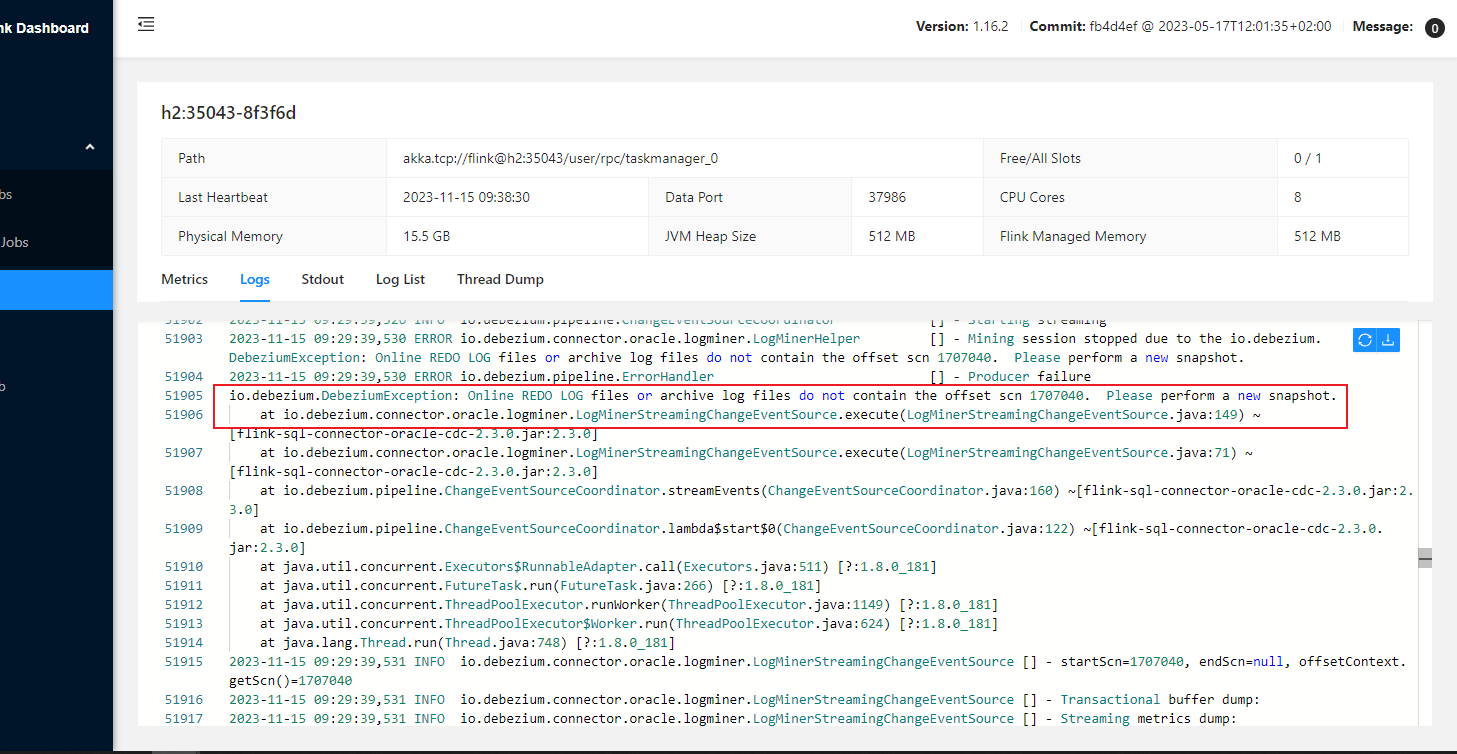Click log line number 51909

(184, 529)
